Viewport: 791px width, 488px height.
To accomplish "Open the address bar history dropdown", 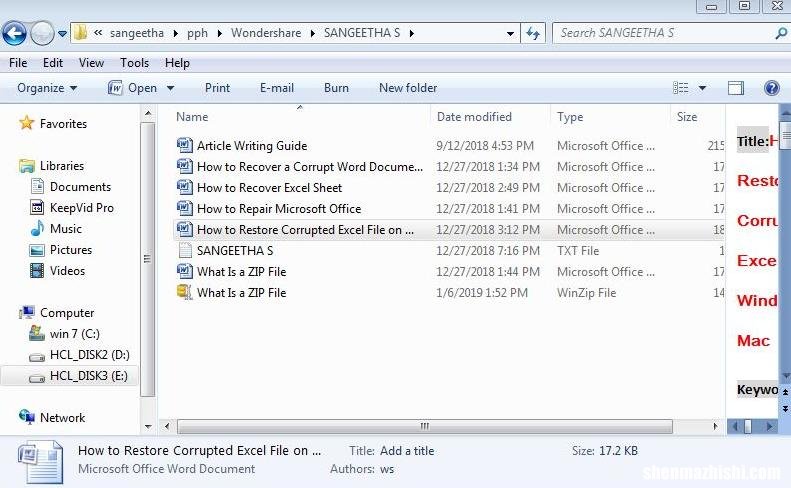I will coord(510,34).
